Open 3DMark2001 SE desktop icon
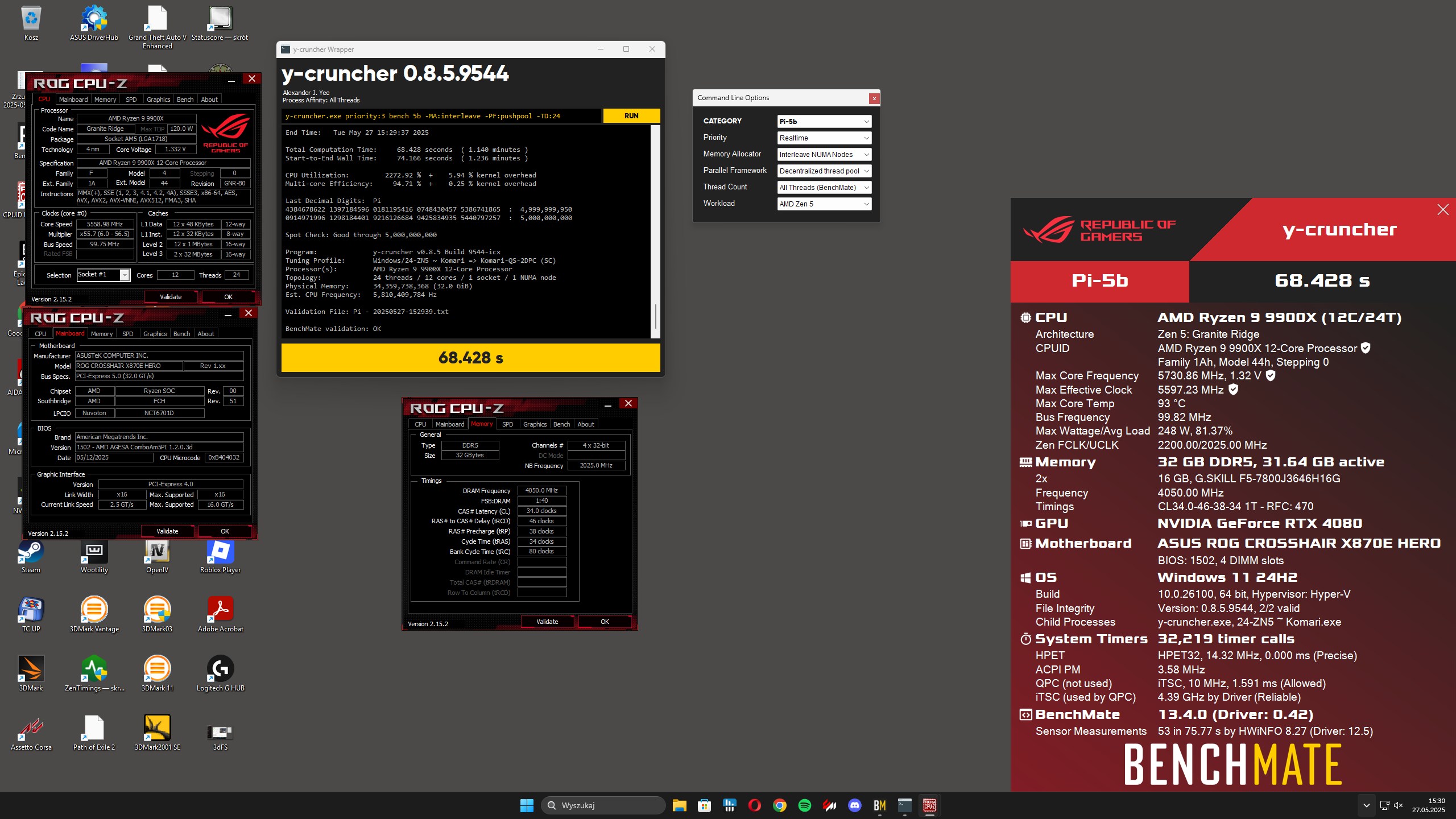This screenshot has height=819, width=1456. tap(157, 734)
